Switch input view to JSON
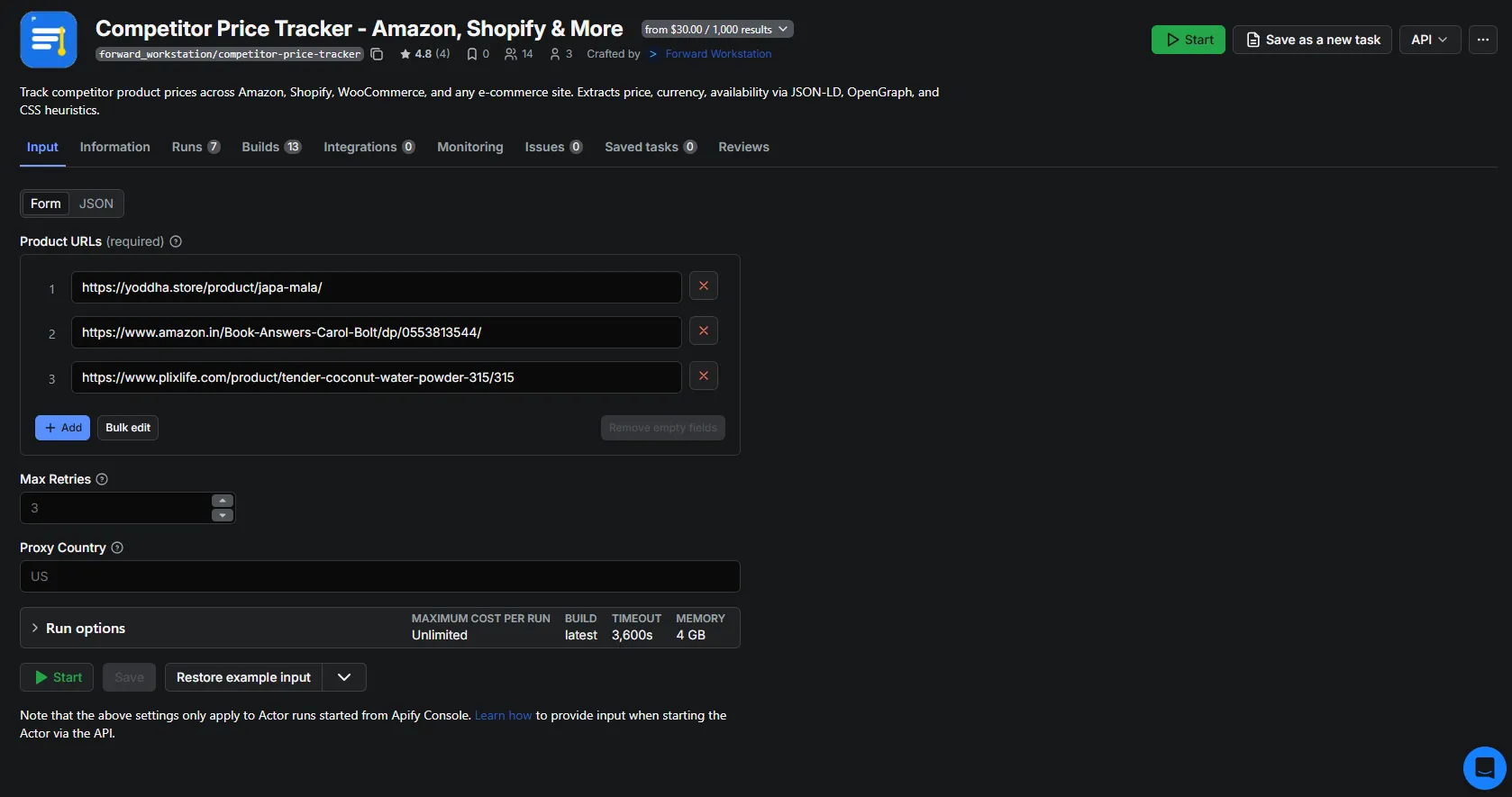Viewport: 1512px width, 797px height. 96,204
